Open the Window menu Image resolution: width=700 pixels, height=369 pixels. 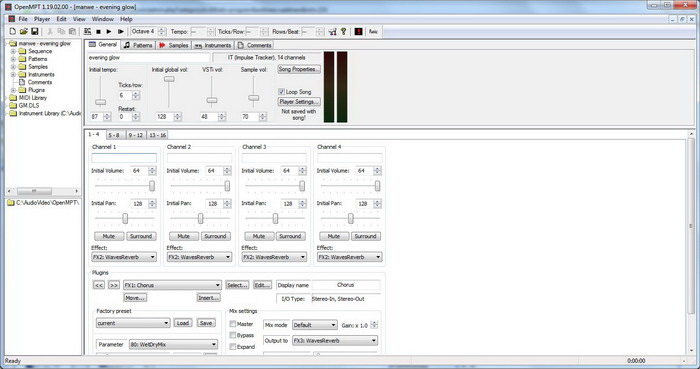coord(103,19)
